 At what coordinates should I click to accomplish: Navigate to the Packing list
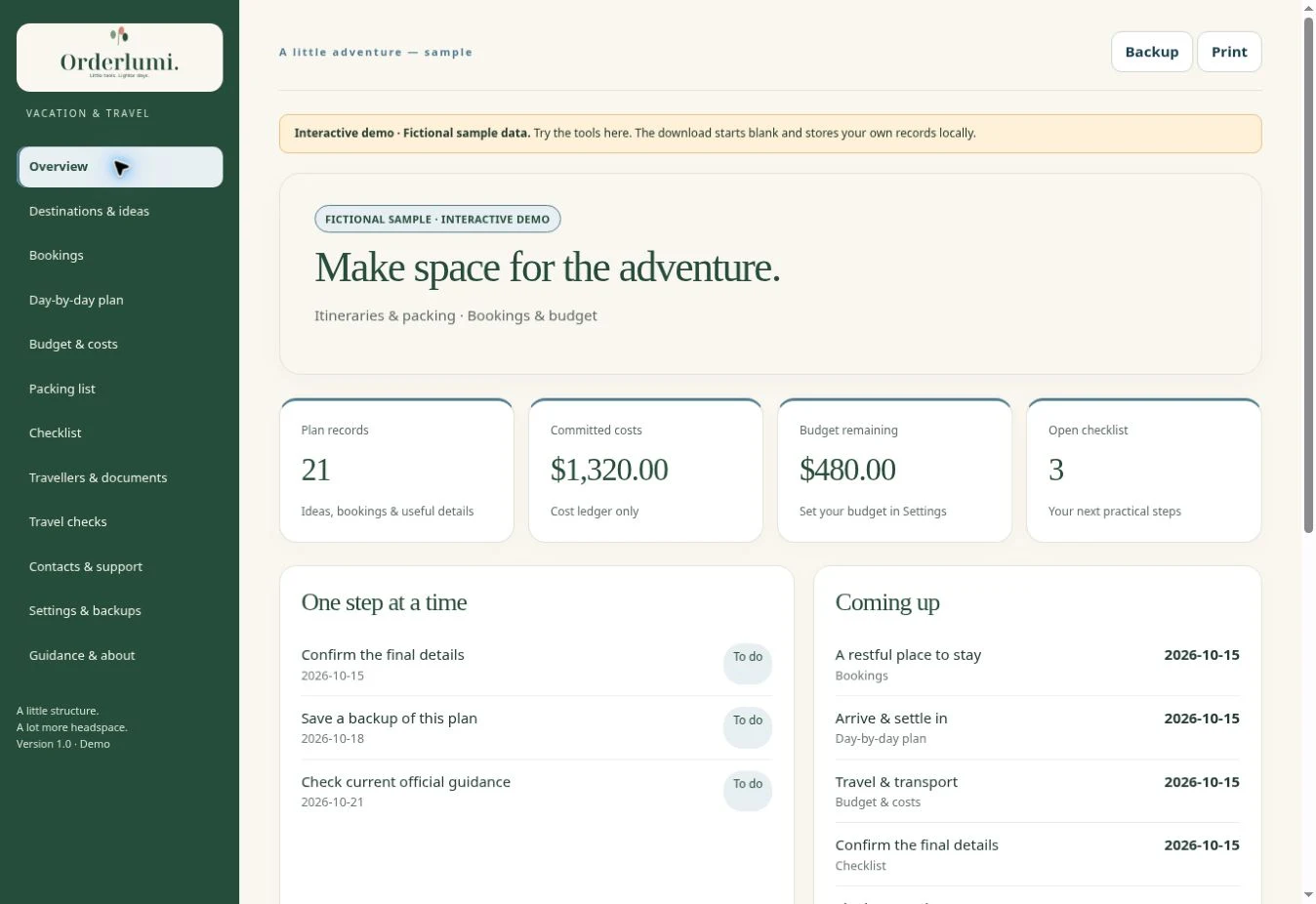119,389
